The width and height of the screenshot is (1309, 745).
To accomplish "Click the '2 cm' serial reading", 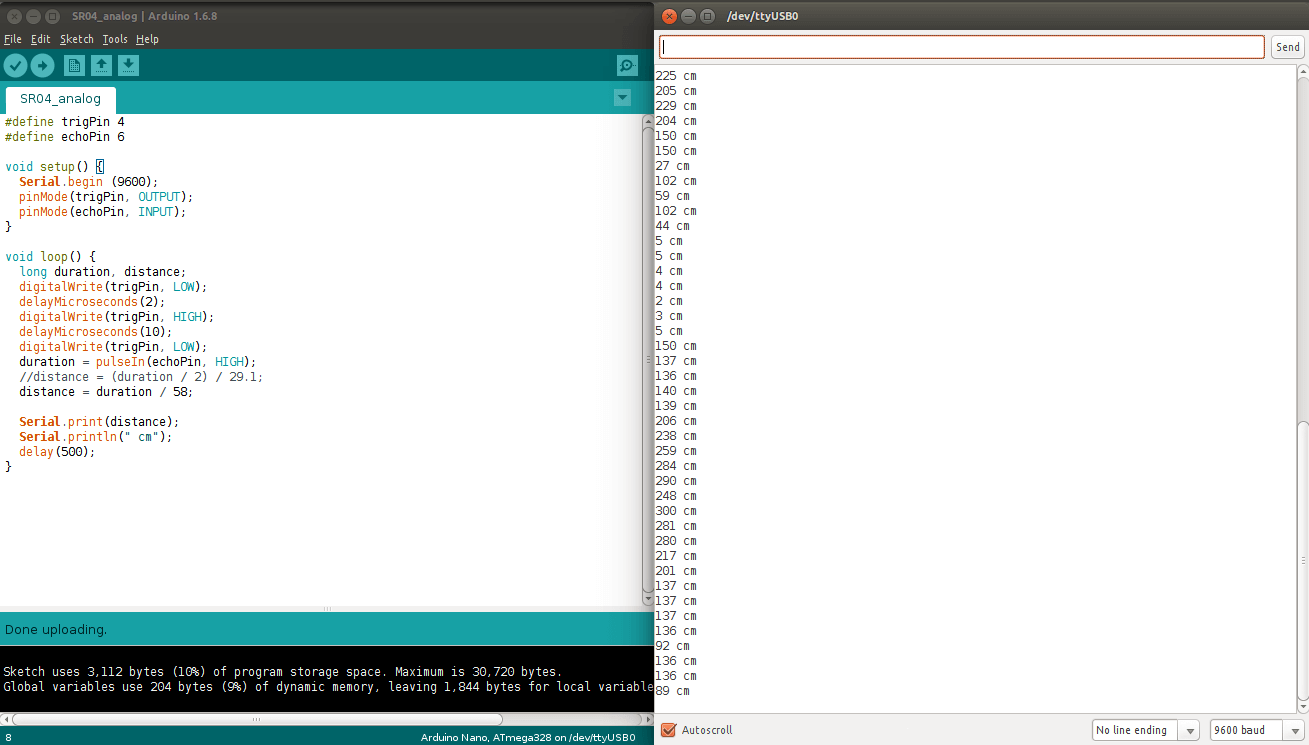I will pos(669,301).
